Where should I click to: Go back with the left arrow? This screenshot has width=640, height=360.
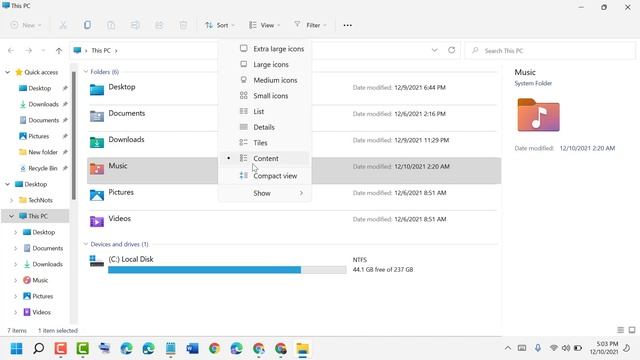(x=11, y=51)
